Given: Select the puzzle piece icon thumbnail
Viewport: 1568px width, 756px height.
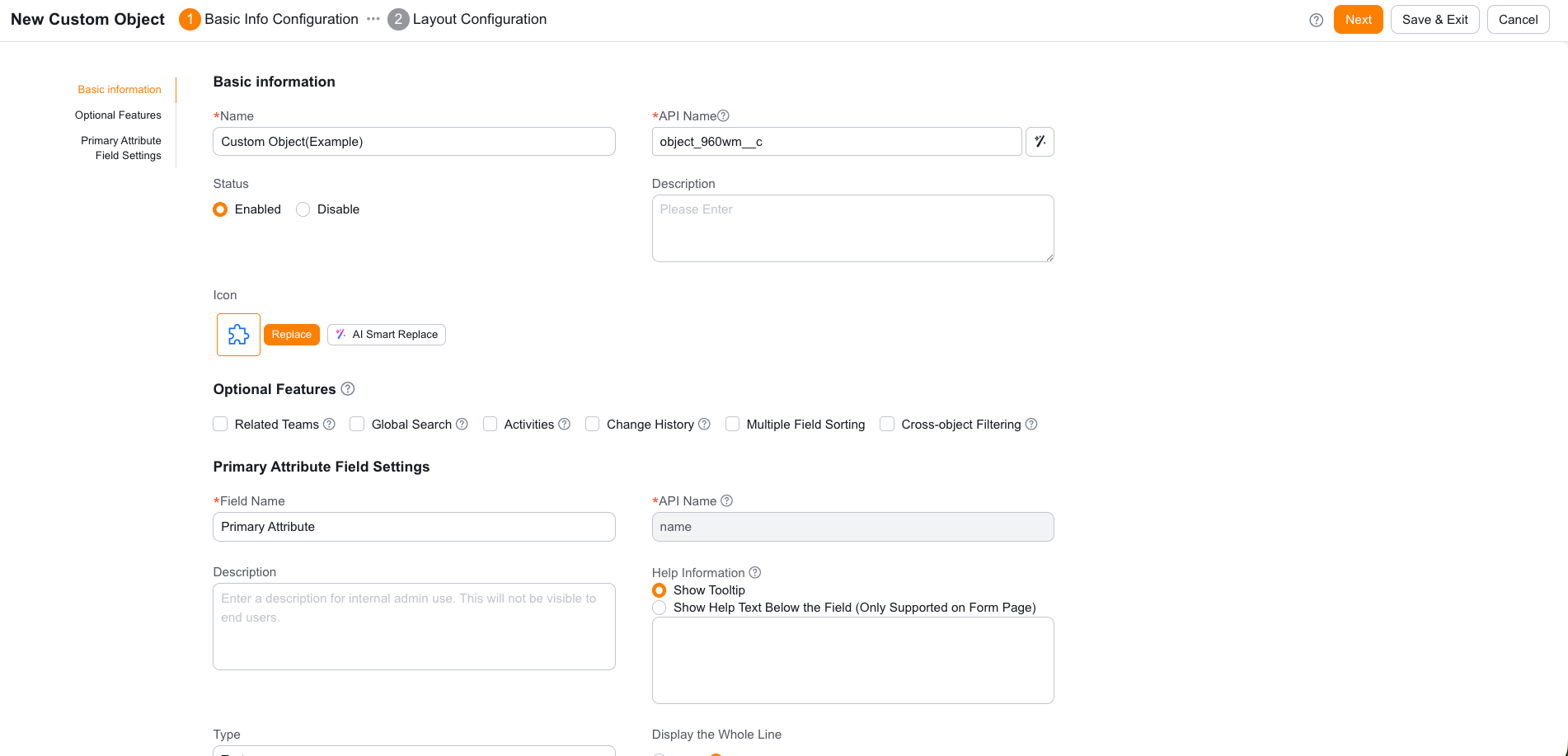Looking at the screenshot, I should 238,335.
